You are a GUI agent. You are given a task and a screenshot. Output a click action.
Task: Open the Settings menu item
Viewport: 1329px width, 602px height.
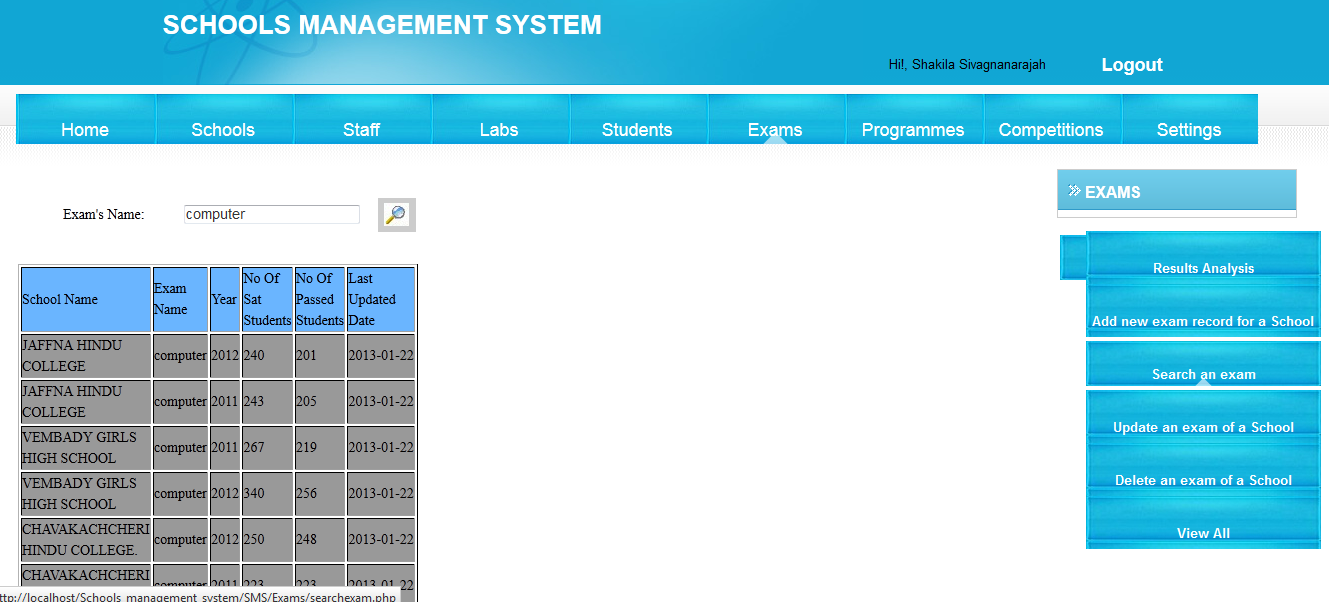pyautogui.click(x=1189, y=129)
